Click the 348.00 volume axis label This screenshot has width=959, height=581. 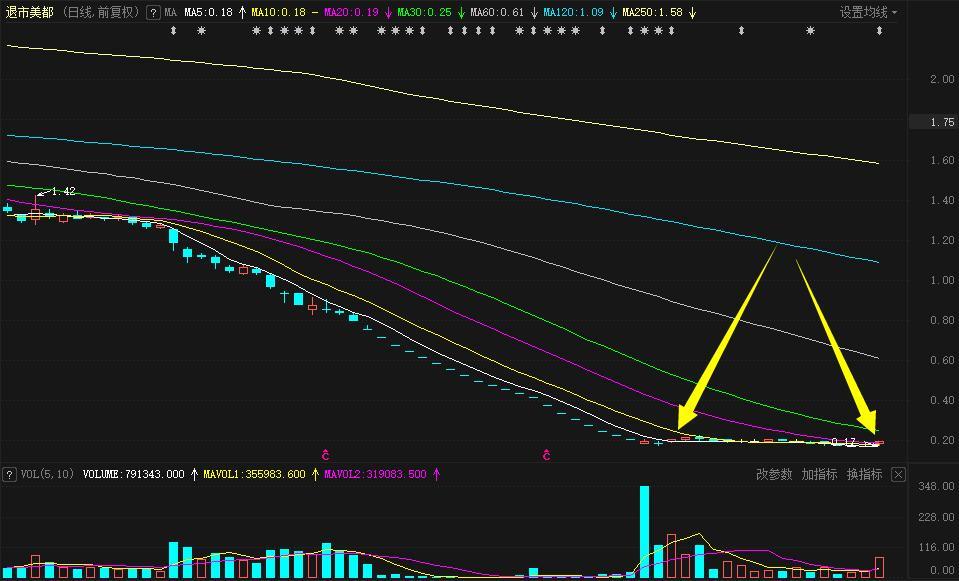tap(936, 486)
